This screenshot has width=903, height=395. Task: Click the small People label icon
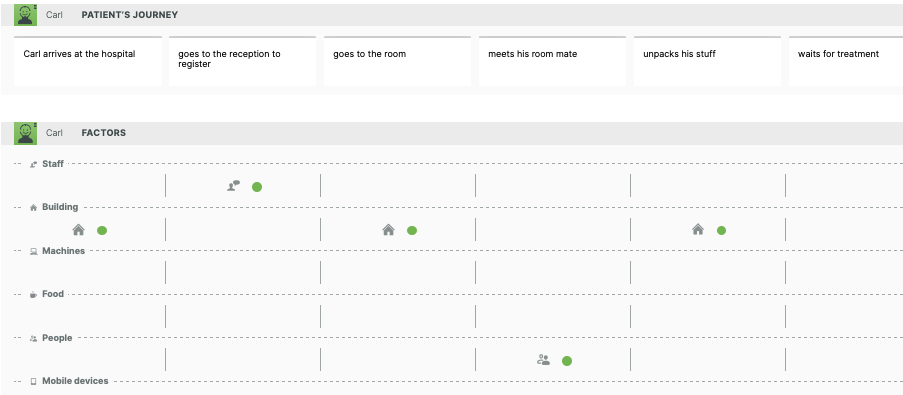[x=33, y=339]
